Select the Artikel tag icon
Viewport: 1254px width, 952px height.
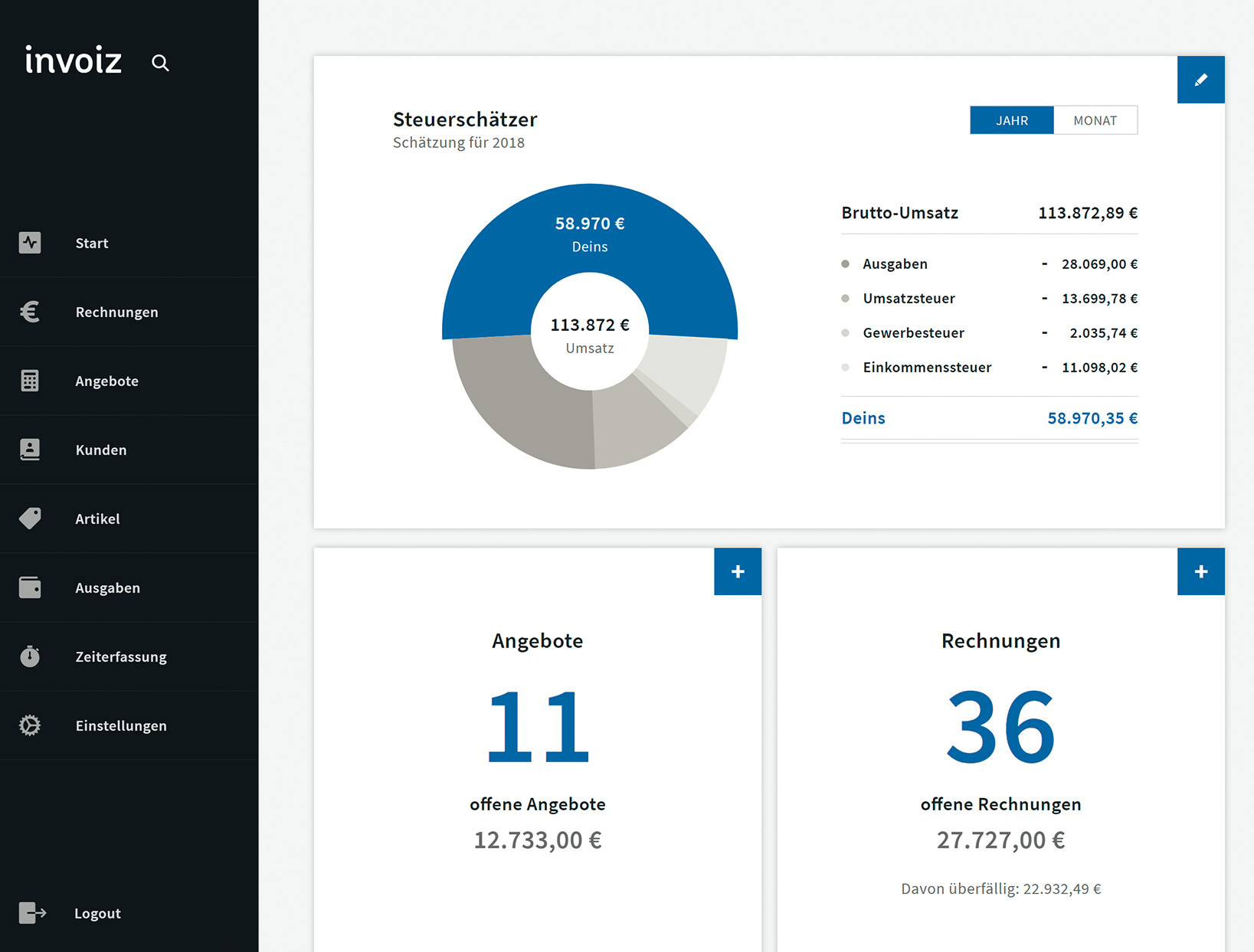point(30,519)
